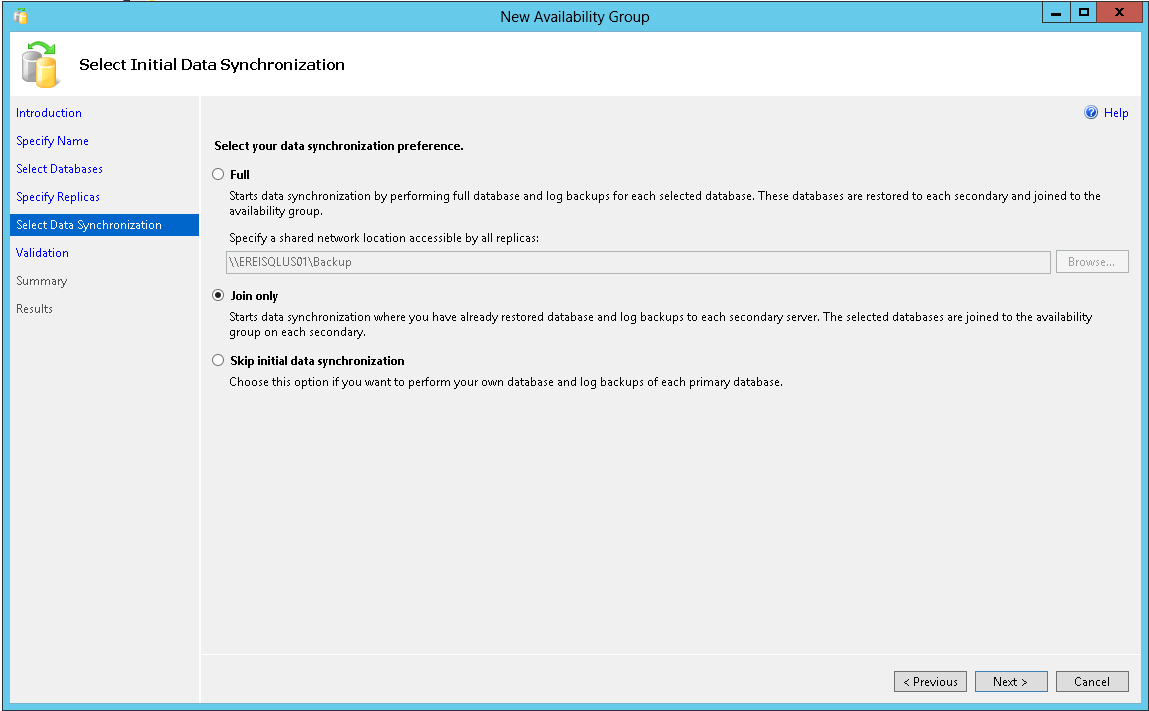This screenshot has width=1149, height=711.
Task: Click the Help question mark icon
Action: coord(1090,112)
